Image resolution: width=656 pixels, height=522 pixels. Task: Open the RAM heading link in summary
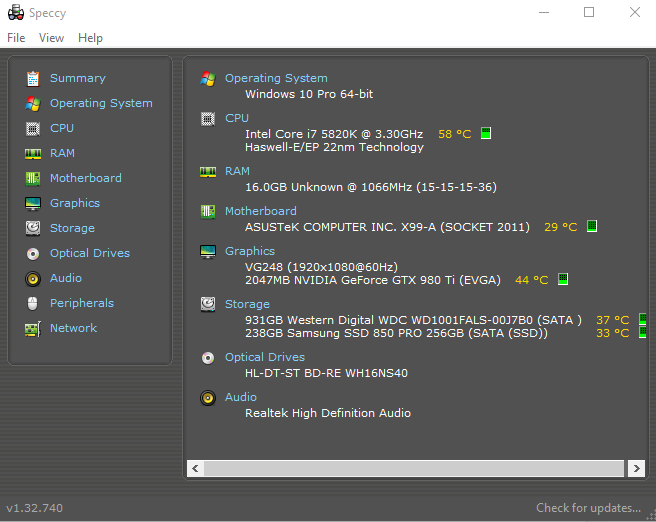(237, 171)
